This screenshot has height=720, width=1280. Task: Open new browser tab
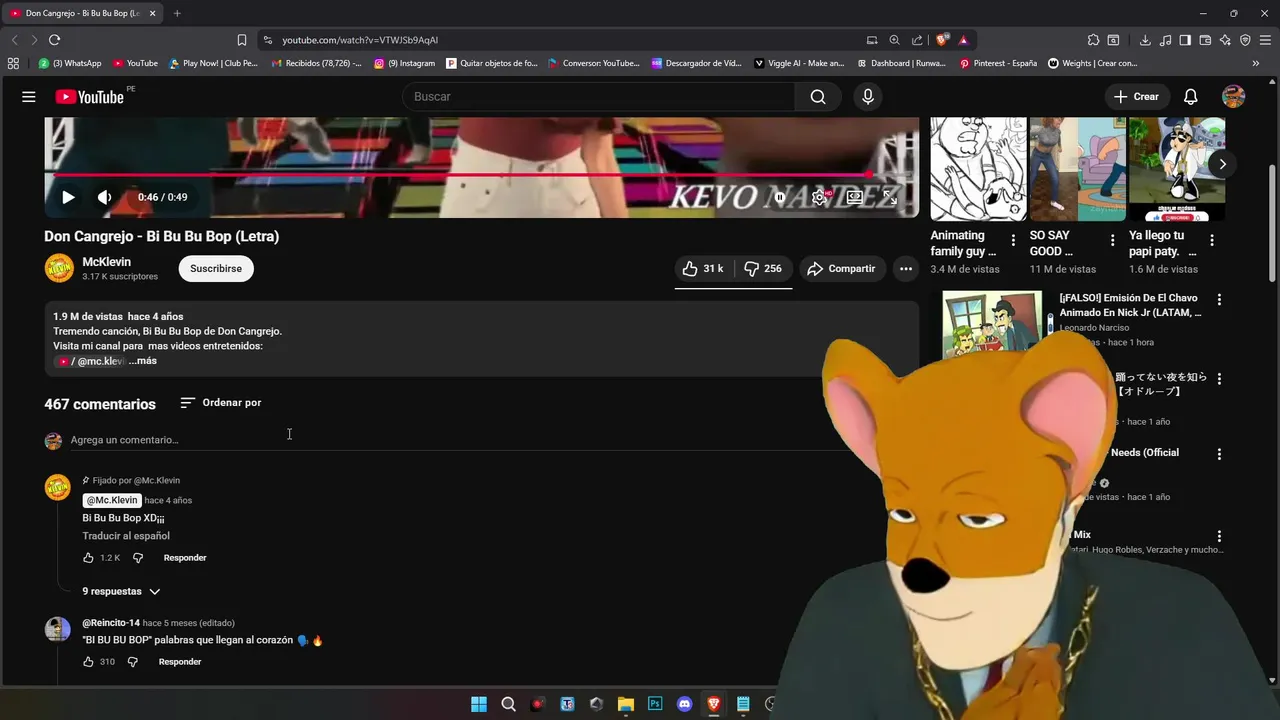[x=177, y=13]
